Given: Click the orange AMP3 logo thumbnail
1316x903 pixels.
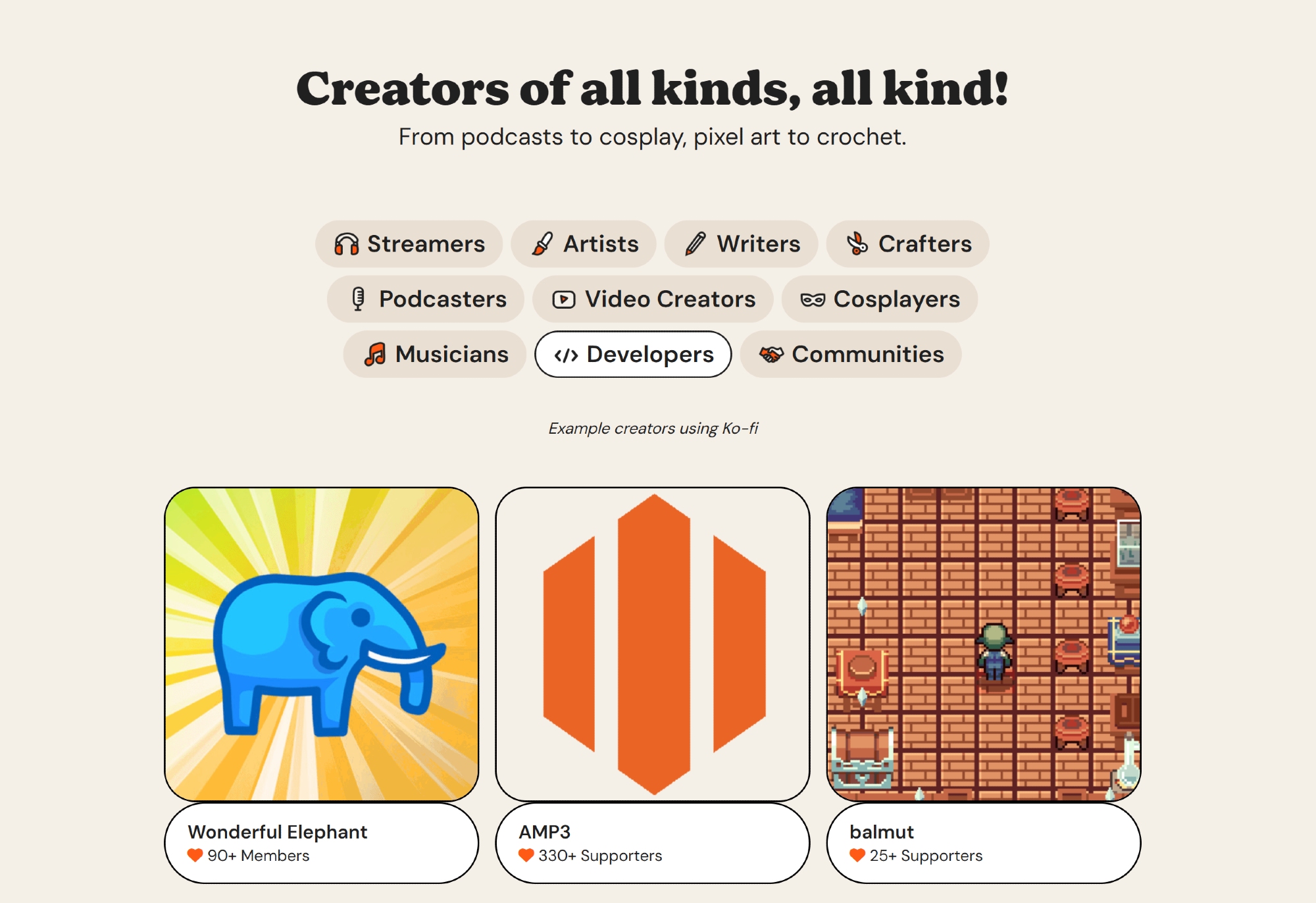Looking at the screenshot, I should click(x=653, y=644).
